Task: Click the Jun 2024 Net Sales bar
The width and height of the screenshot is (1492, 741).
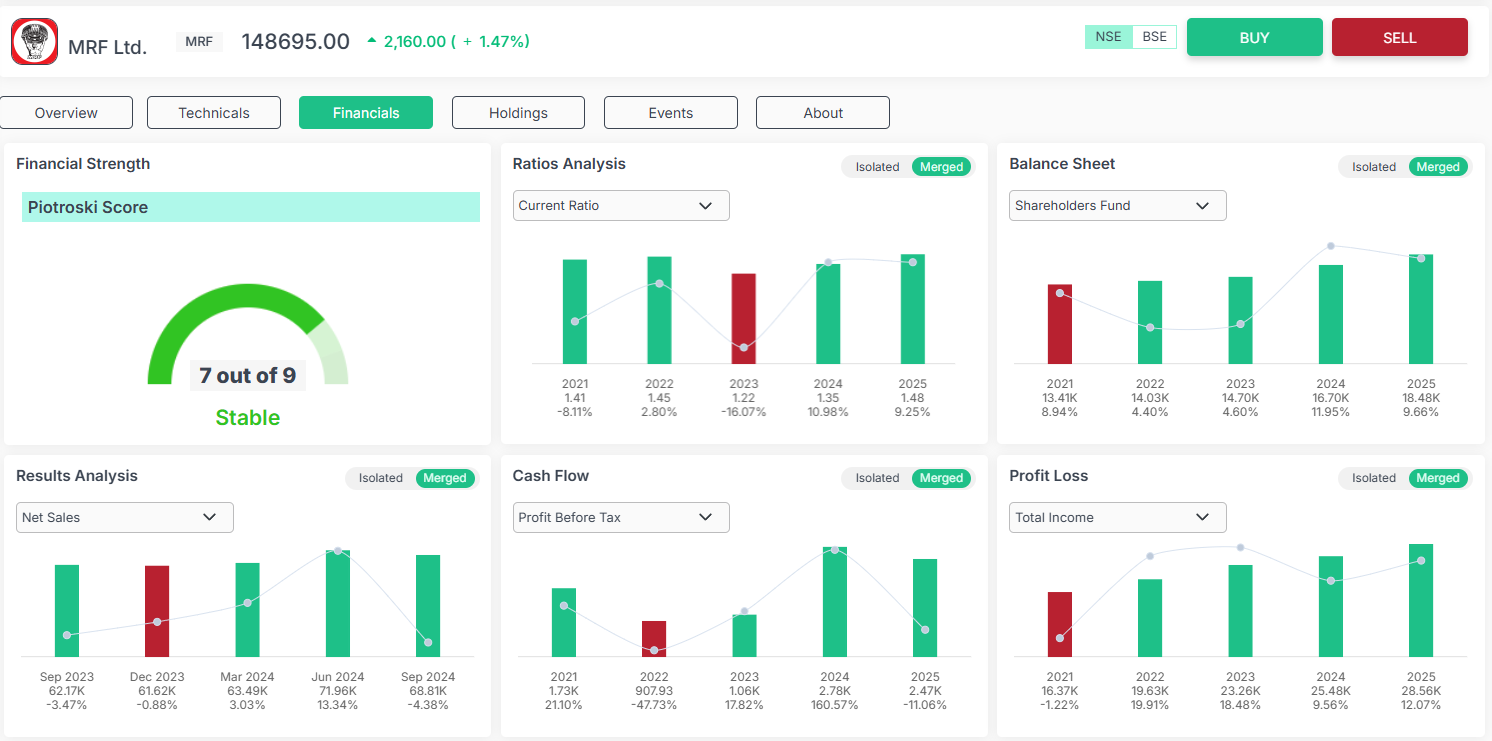Action: (338, 603)
